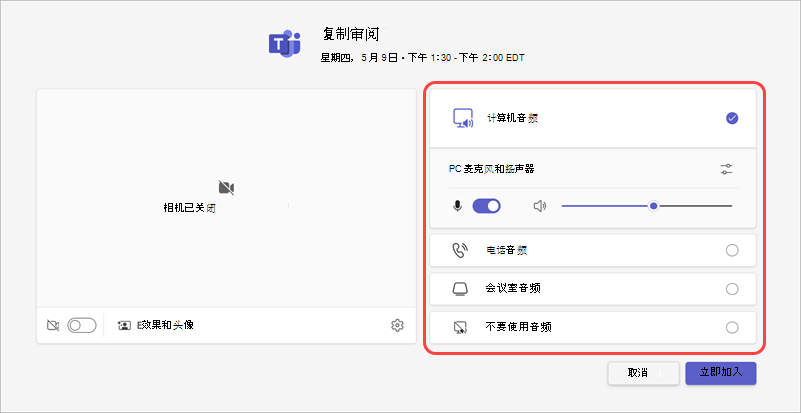Click the Microsoft Teams logo
The image size is (801, 413).
click(x=285, y=43)
